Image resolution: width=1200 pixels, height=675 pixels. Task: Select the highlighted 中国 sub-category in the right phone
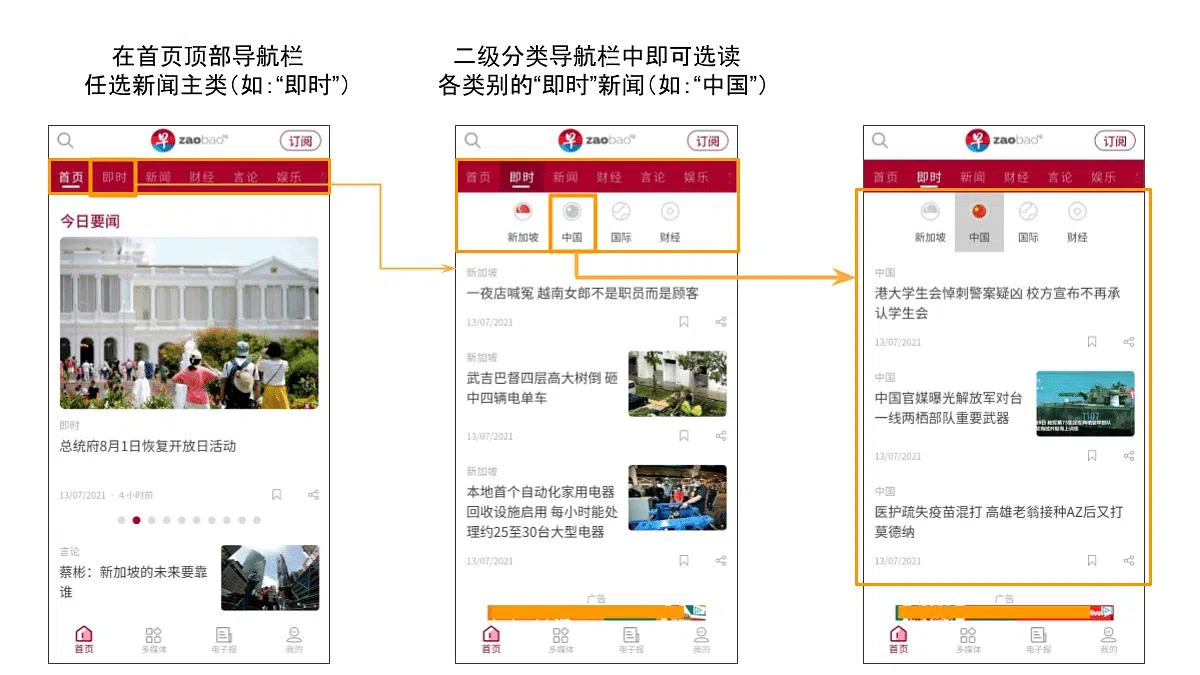979,222
